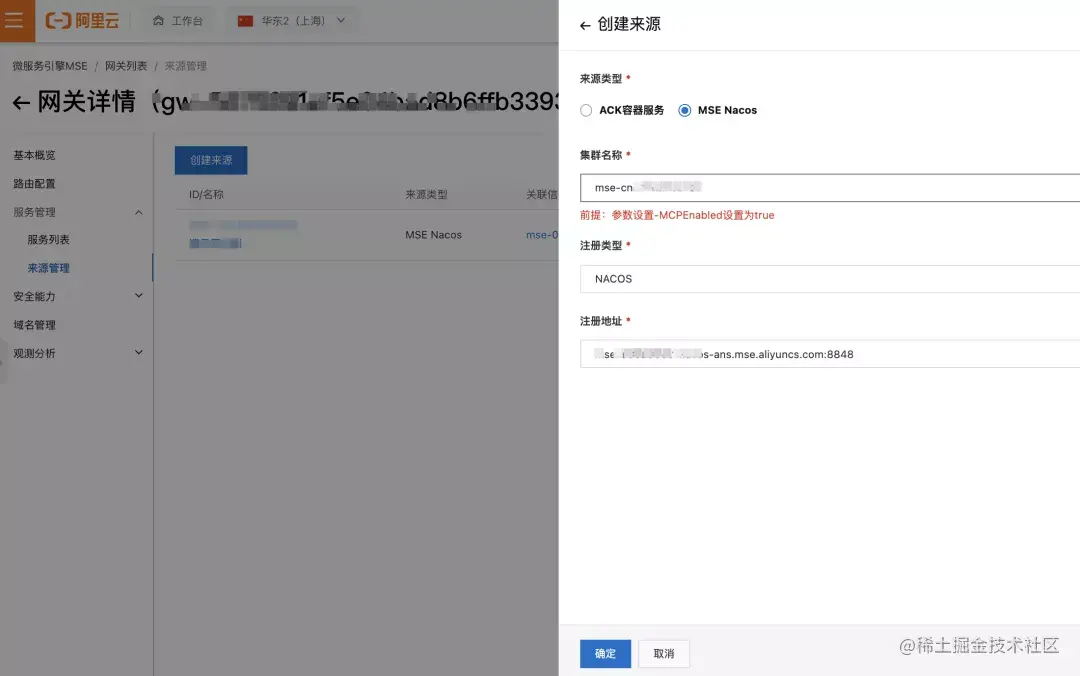
Task: Collapse the 服务管理 sidebar section
Action: 138,212
